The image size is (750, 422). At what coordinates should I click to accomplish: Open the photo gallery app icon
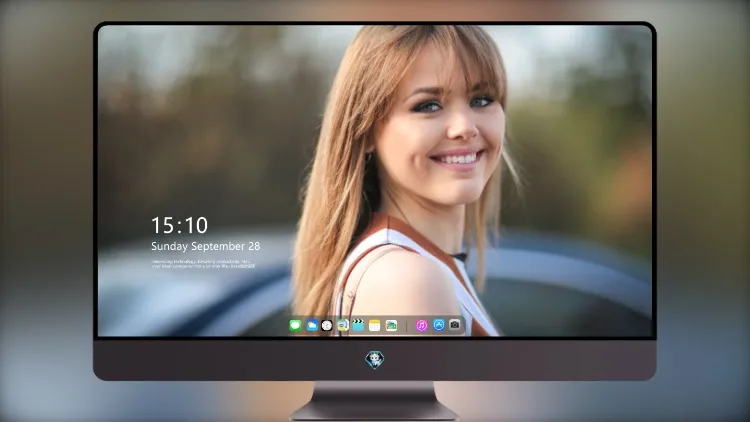click(391, 326)
